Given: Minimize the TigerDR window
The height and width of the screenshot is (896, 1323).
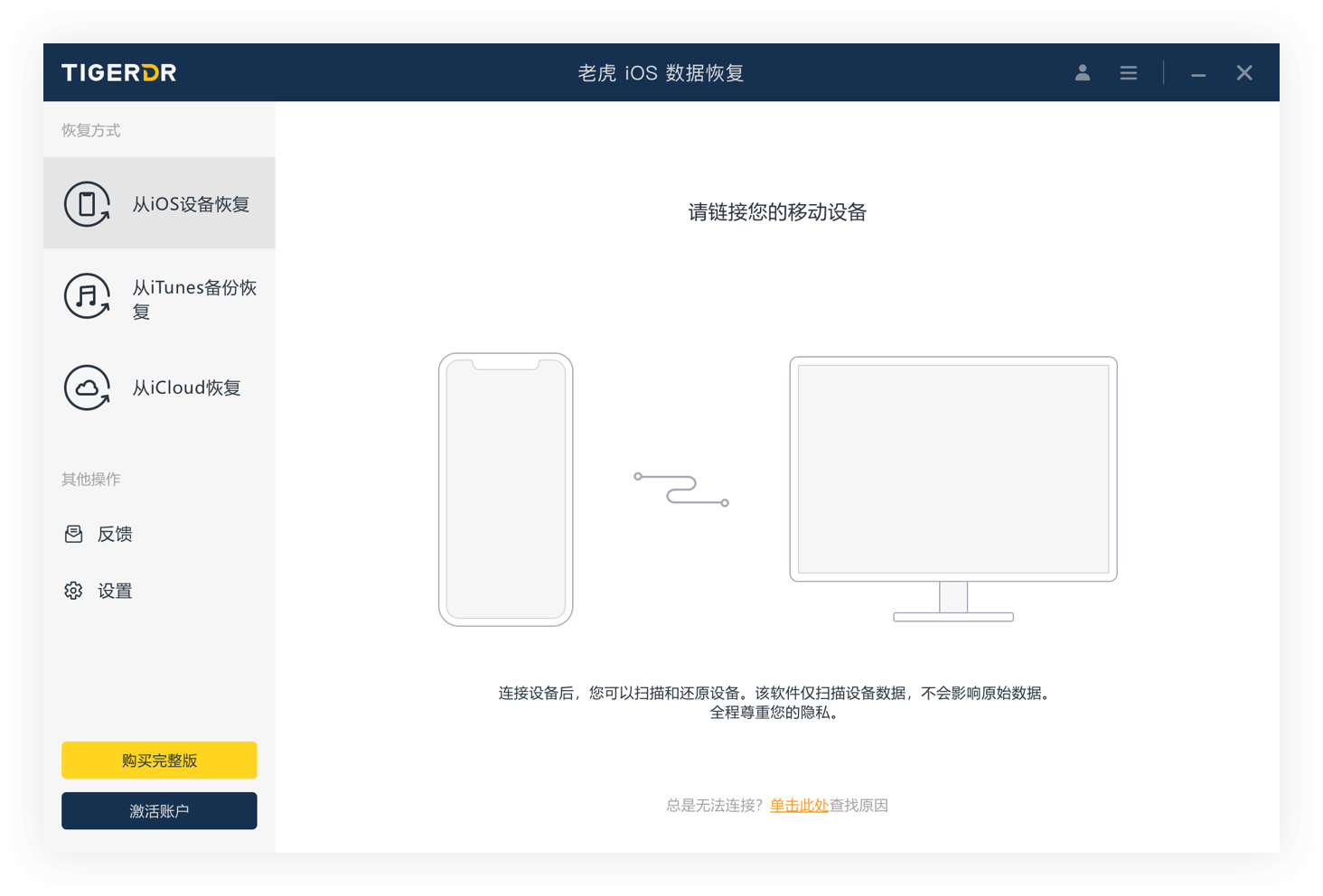Looking at the screenshot, I should pyautogui.click(x=1198, y=75).
